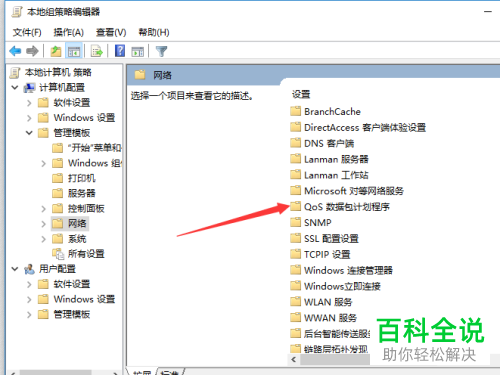Click the Lanman 服务器 folder icon

pyautogui.click(x=295, y=159)
